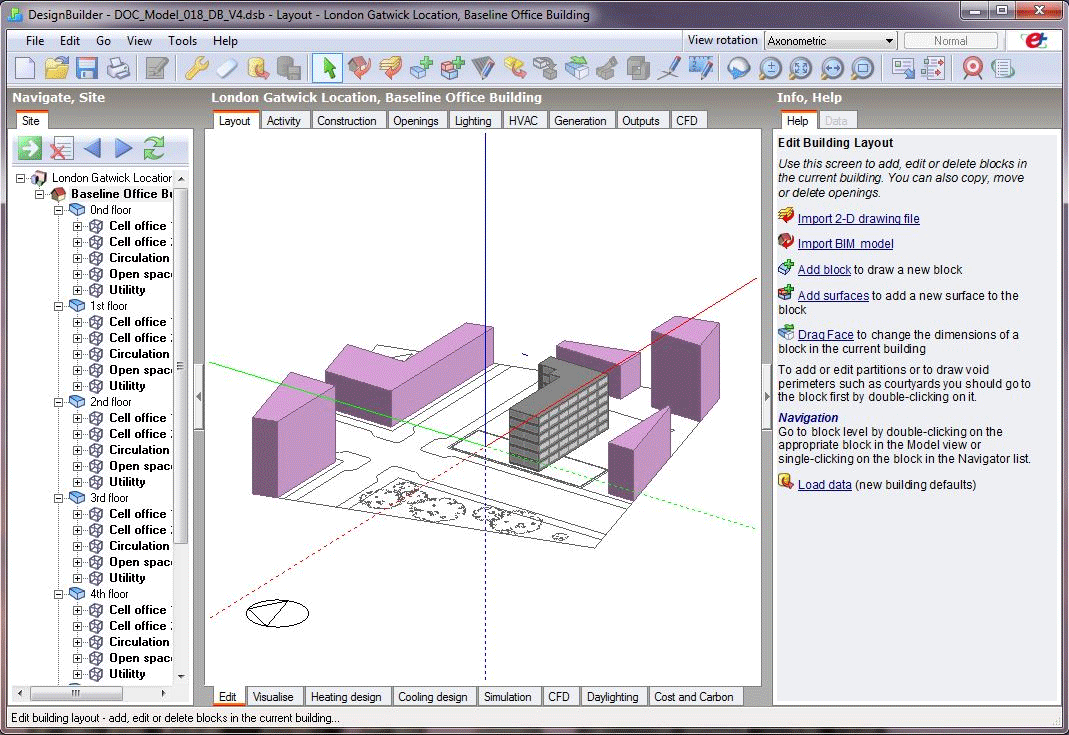Screen dimensions: 1069x735
Task: Select the green arrow Select tool
Action: [326, 68]
